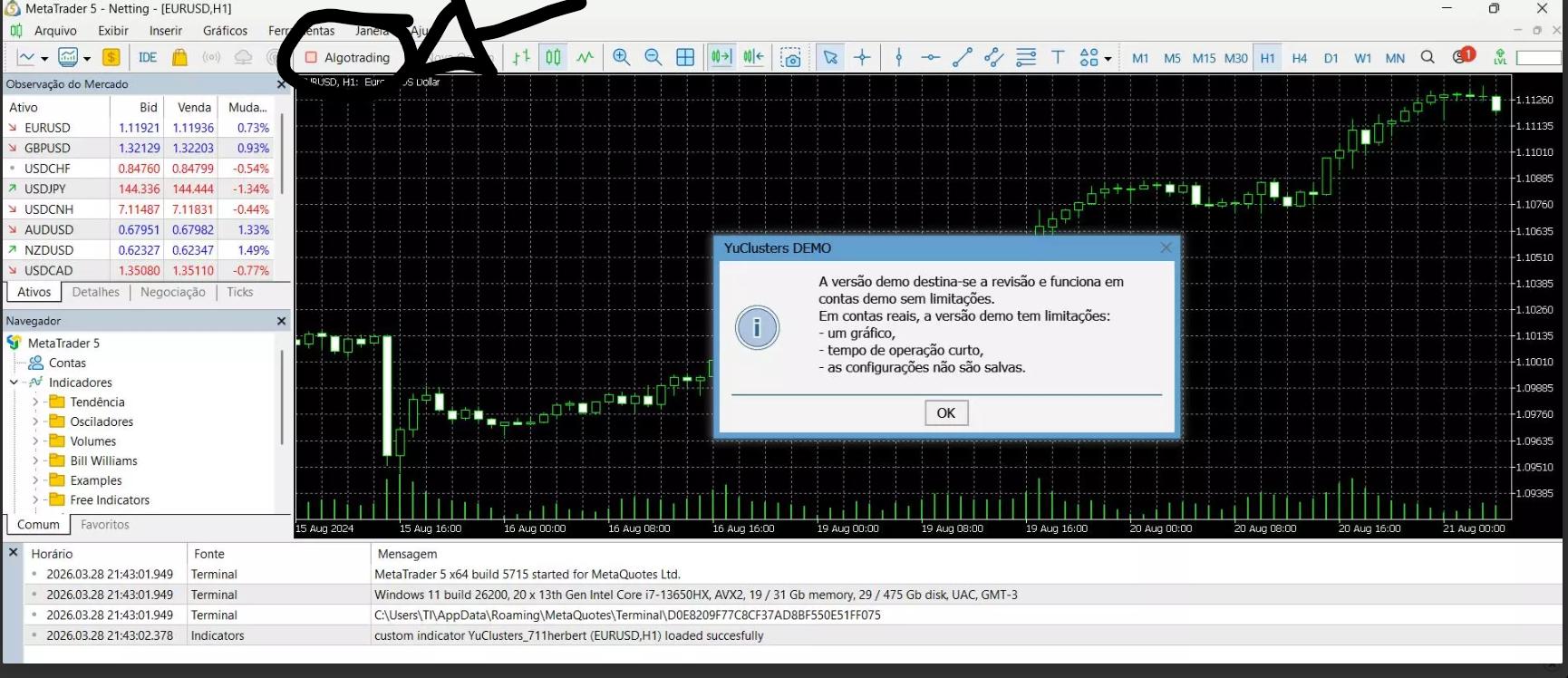1568x678 pixels.
Task: Switch to the Negociação tab
Action: pos(173,292)
